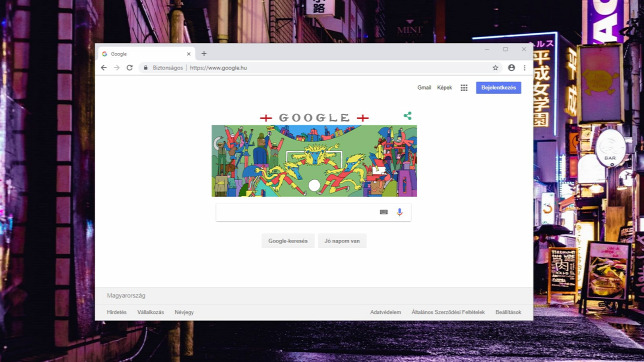Click the forward navigation arrow
644x362 pixels.
(117, 68)
